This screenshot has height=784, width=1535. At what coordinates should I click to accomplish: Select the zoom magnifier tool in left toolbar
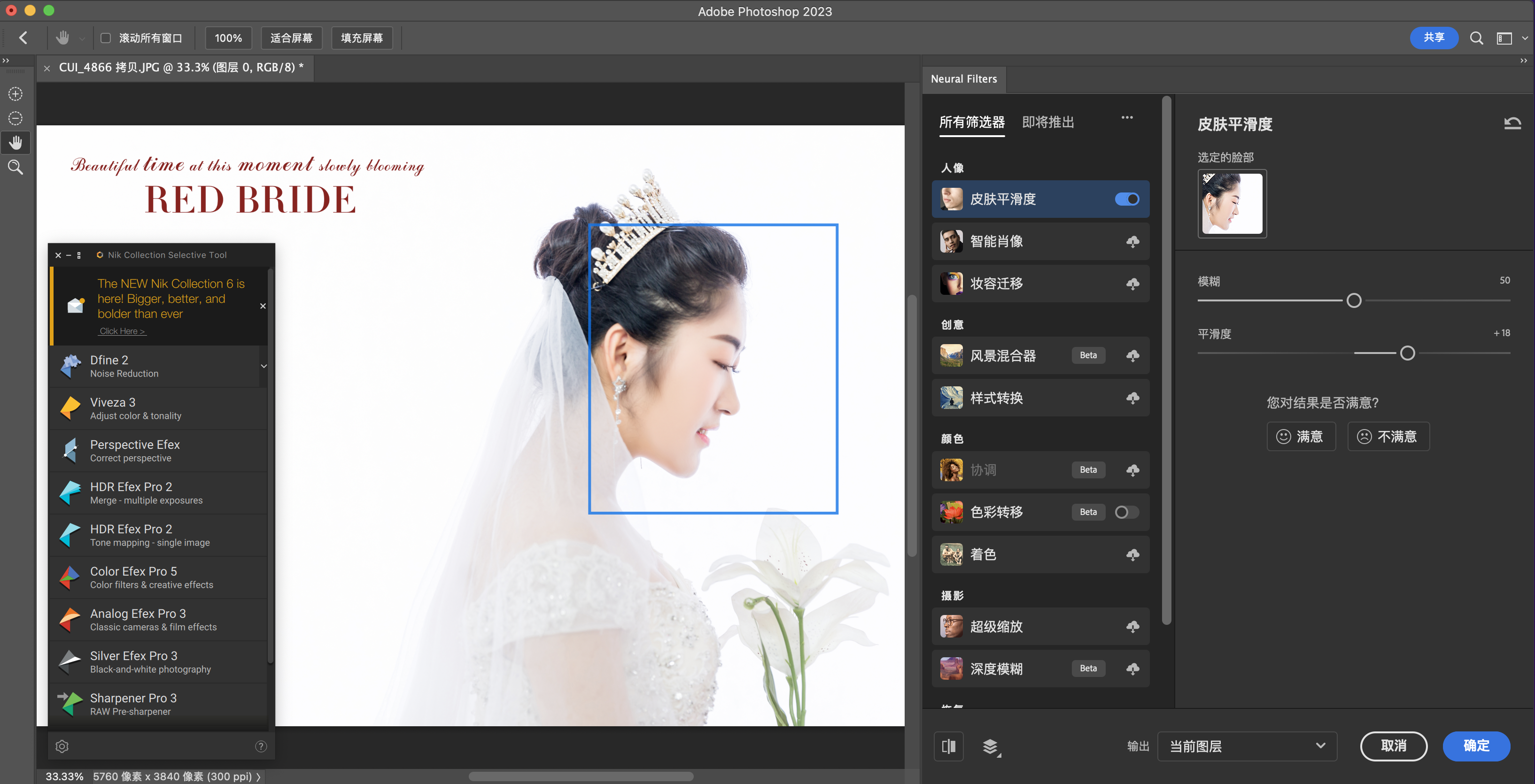[x=16, y=168]
